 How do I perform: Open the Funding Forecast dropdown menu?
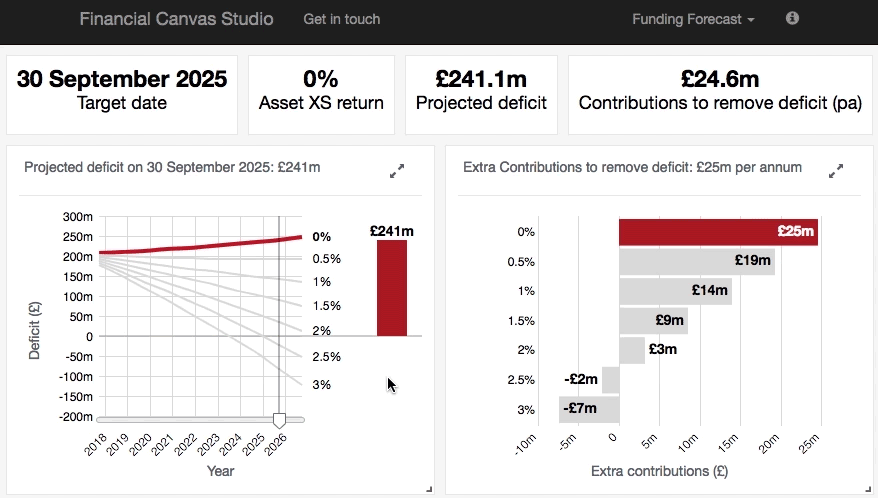(x=693, y=19)
